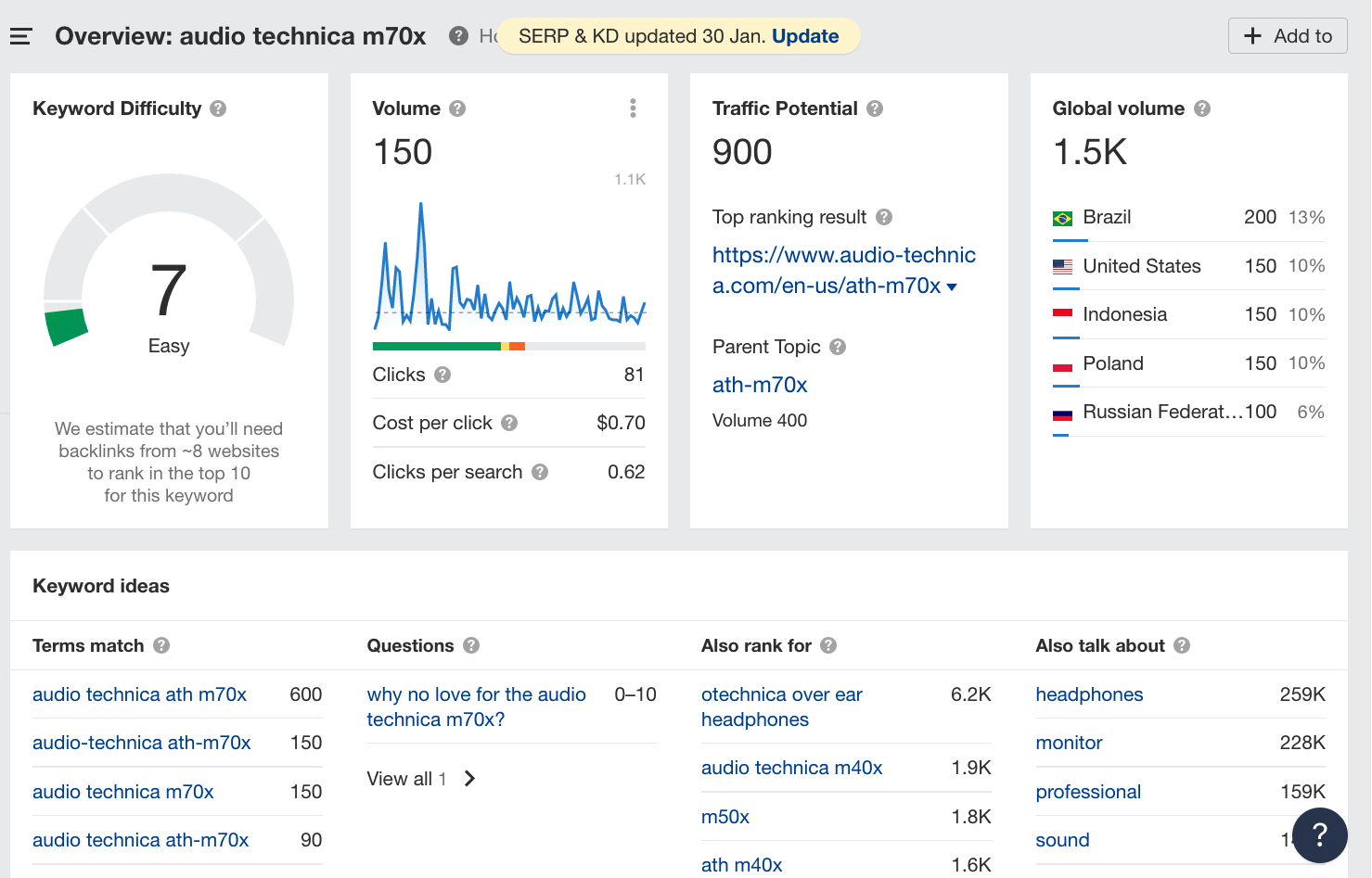Open otechnica over ear headphones keyword
The image size is (1372, 878).
click(782, 706)
